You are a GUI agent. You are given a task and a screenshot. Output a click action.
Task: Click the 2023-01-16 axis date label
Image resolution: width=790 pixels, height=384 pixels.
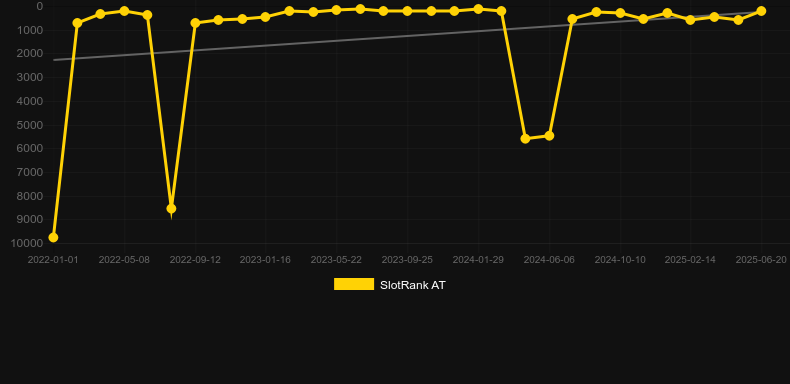pos(265,260)
